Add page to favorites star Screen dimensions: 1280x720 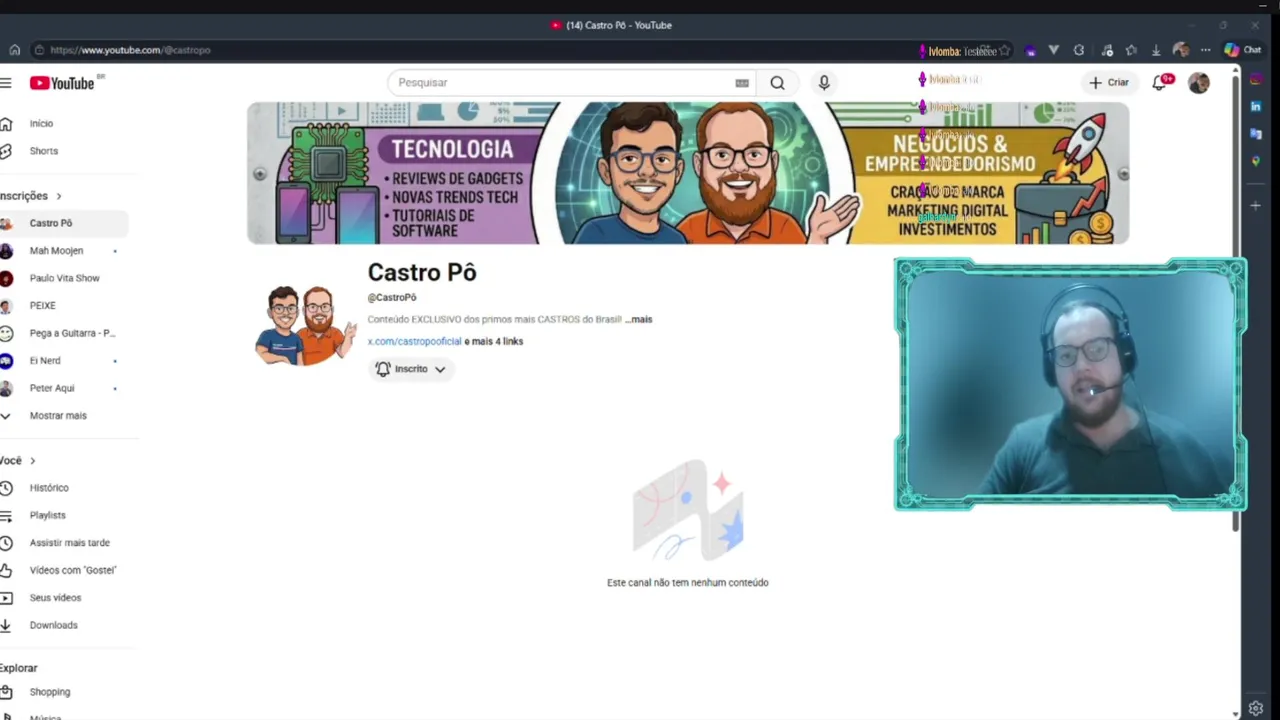tap(1005, 51)
